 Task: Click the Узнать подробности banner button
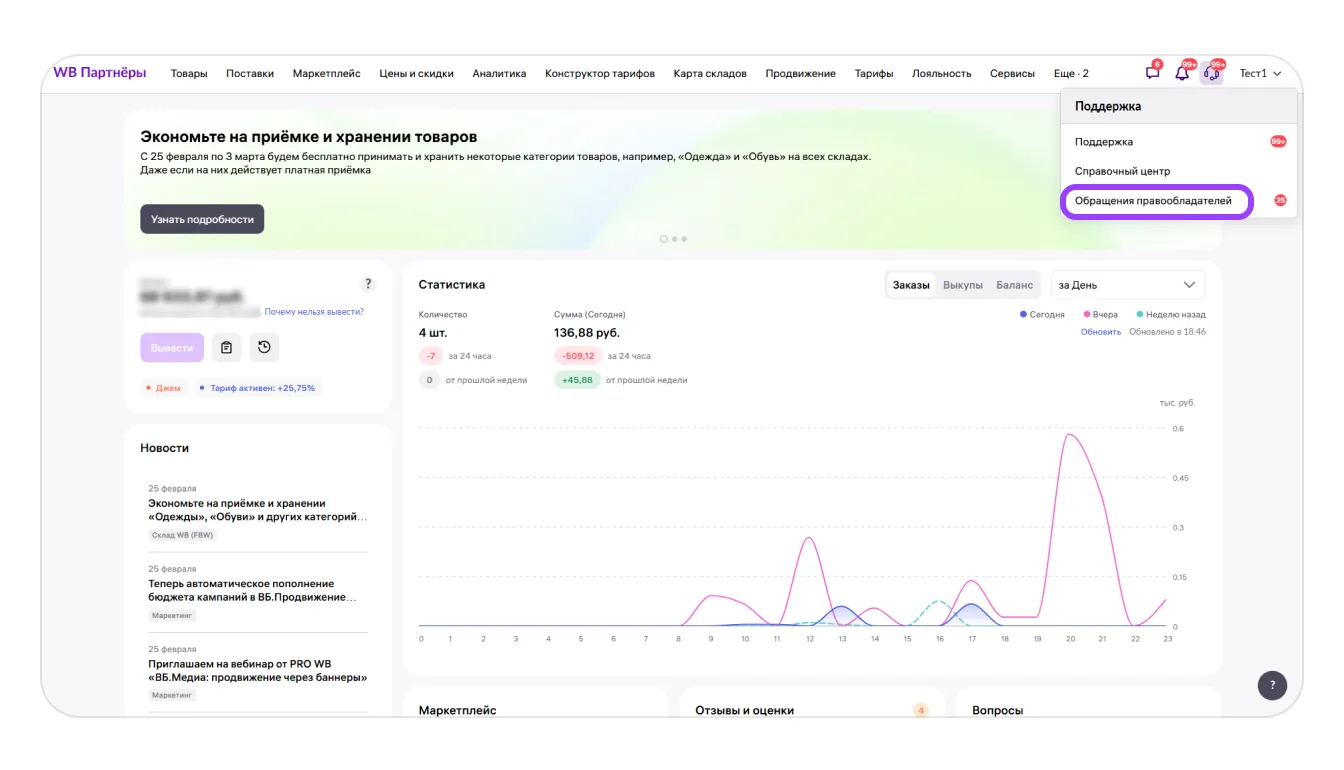202,219
